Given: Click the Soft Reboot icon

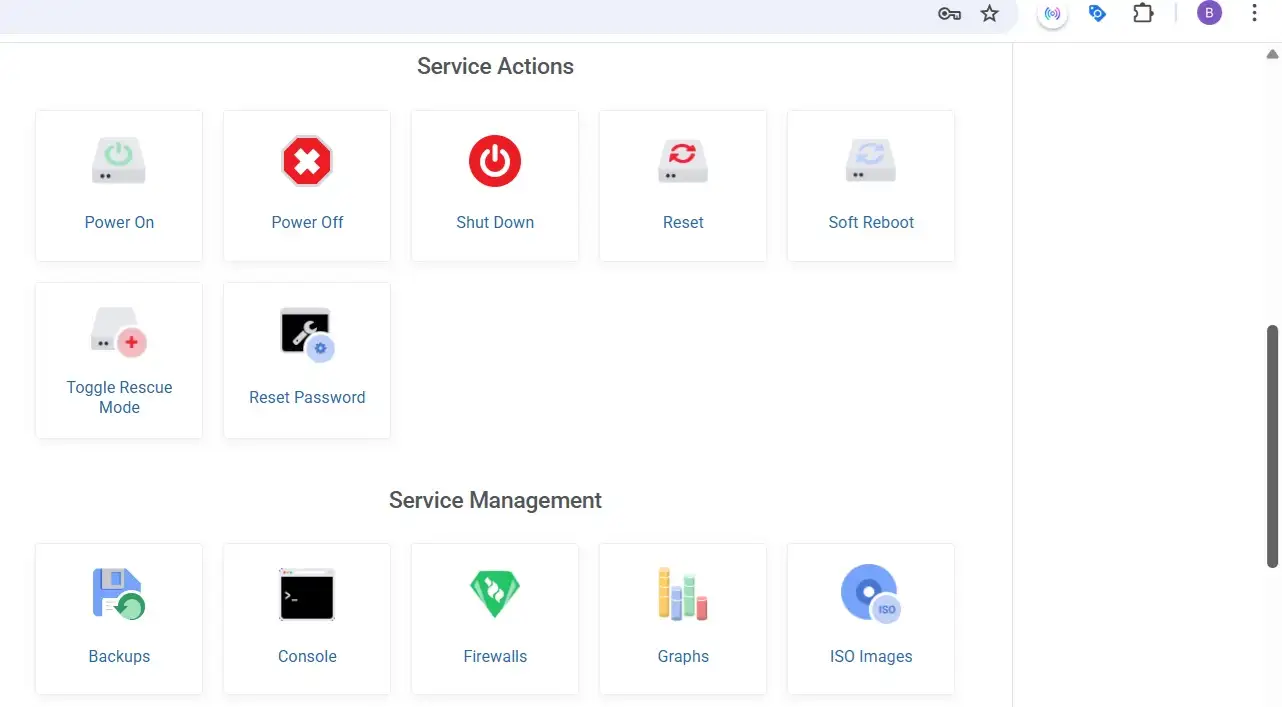Looking at the screenshot, I should [x=871, y=161].
